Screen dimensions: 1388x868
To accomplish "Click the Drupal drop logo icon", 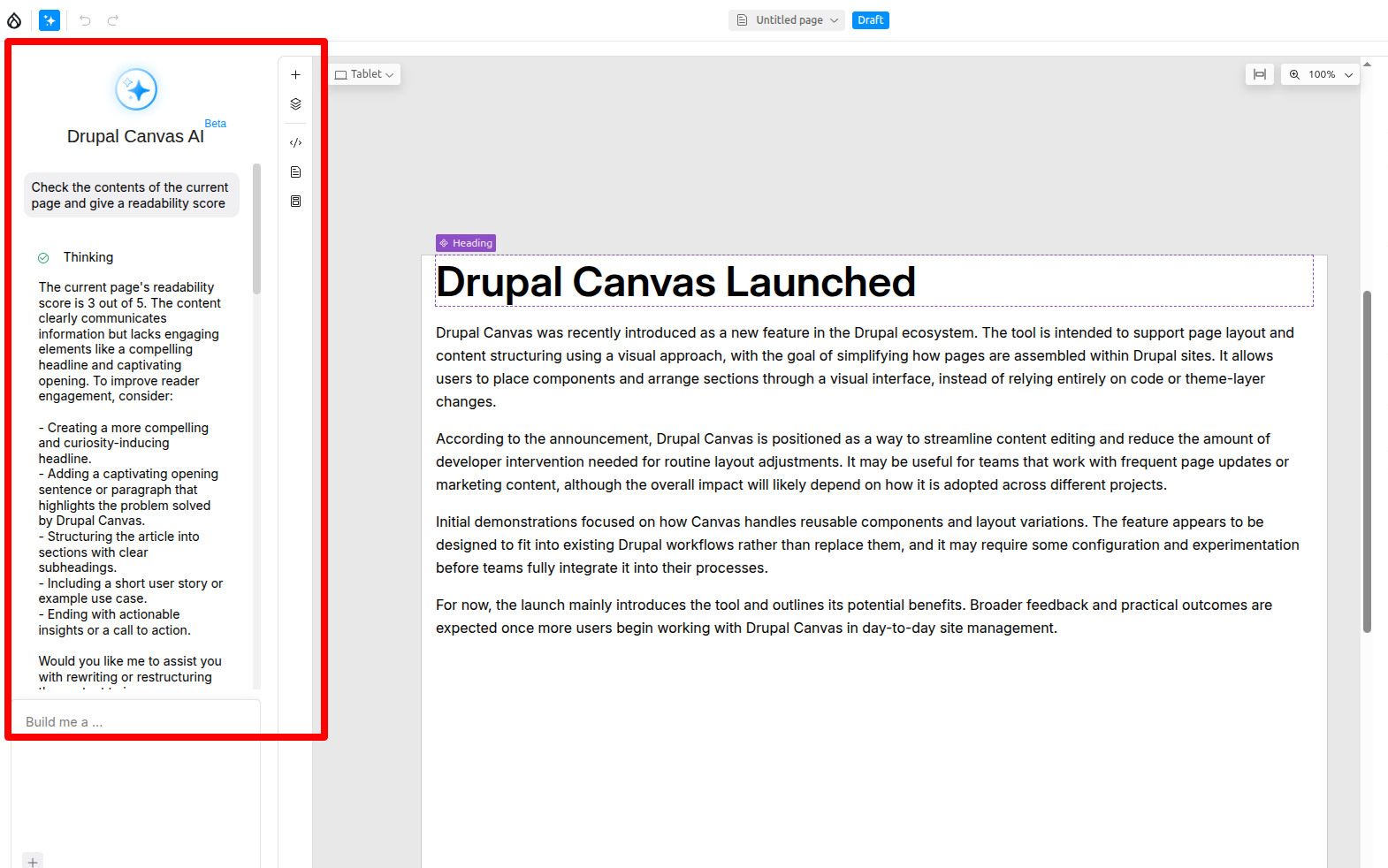I will [14, 20].
